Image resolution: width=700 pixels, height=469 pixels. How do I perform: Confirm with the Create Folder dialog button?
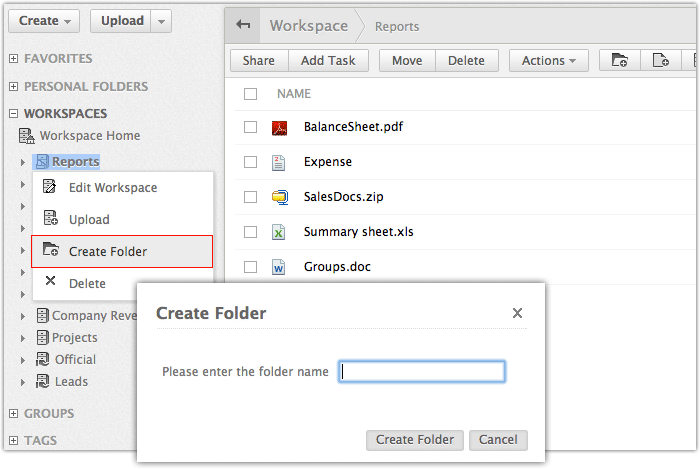415,440
